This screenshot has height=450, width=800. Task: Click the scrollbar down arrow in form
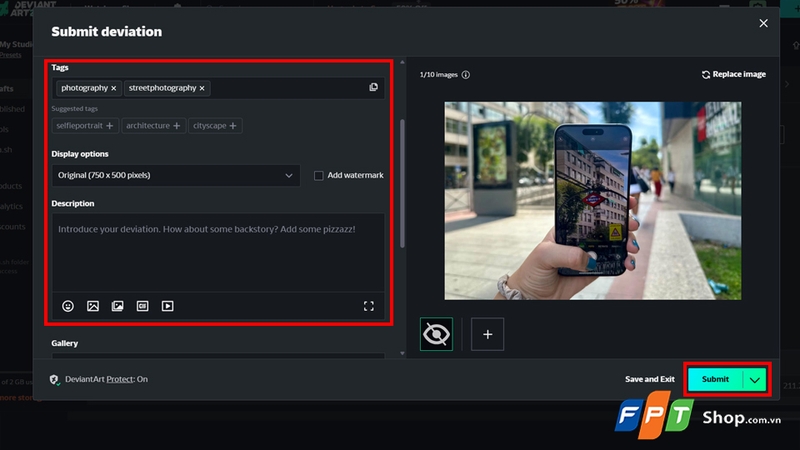coord(402,353)
